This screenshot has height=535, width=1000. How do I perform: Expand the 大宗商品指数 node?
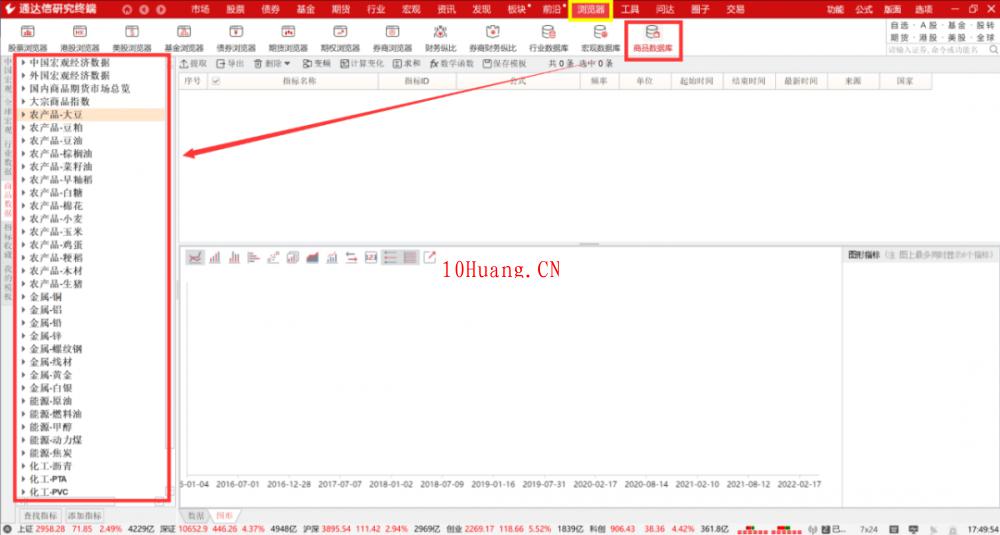point(24,101)
